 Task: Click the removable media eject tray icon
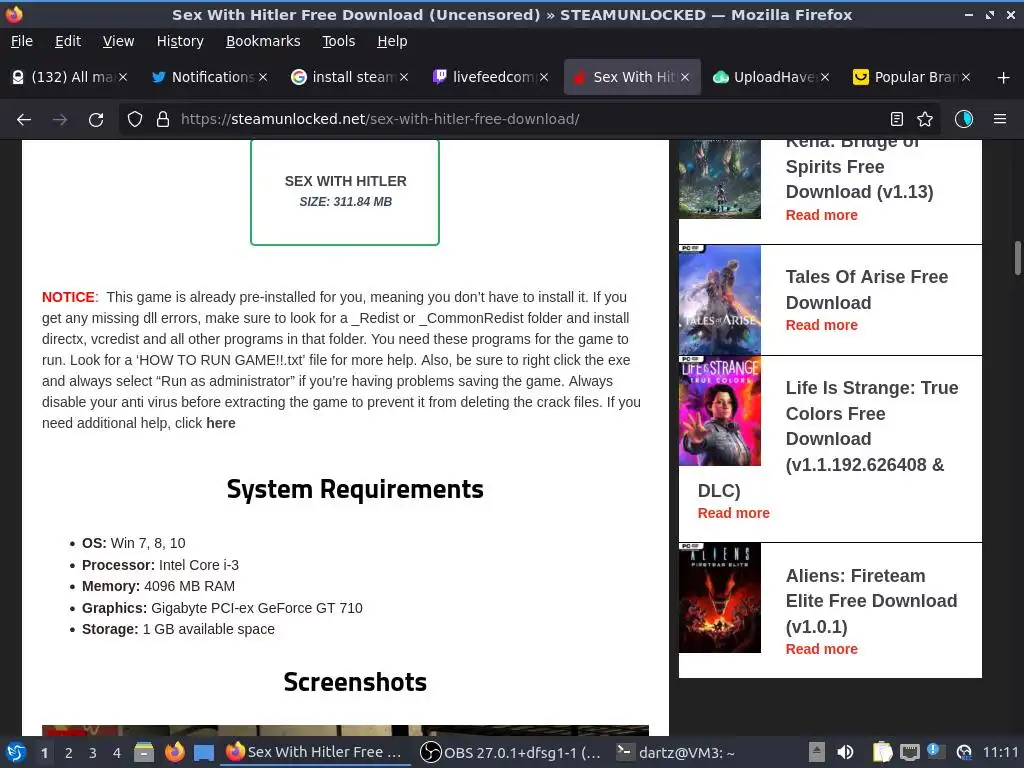pyautogui.click(x=817, y=752)
